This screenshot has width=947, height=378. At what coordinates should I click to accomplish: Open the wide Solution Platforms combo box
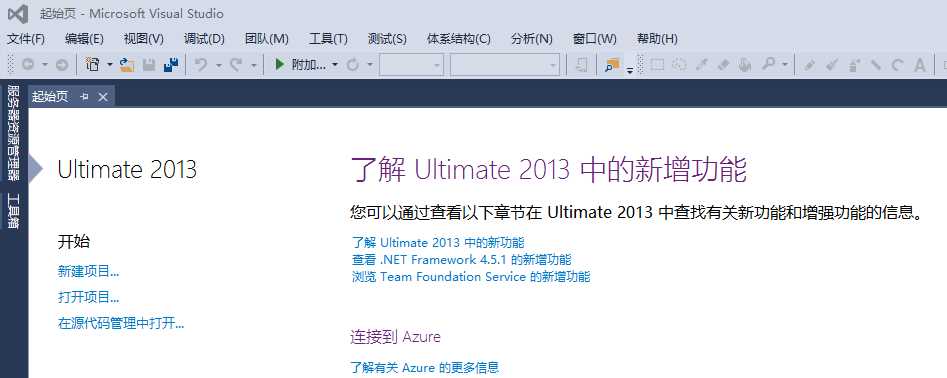click(x=505, y=65)
